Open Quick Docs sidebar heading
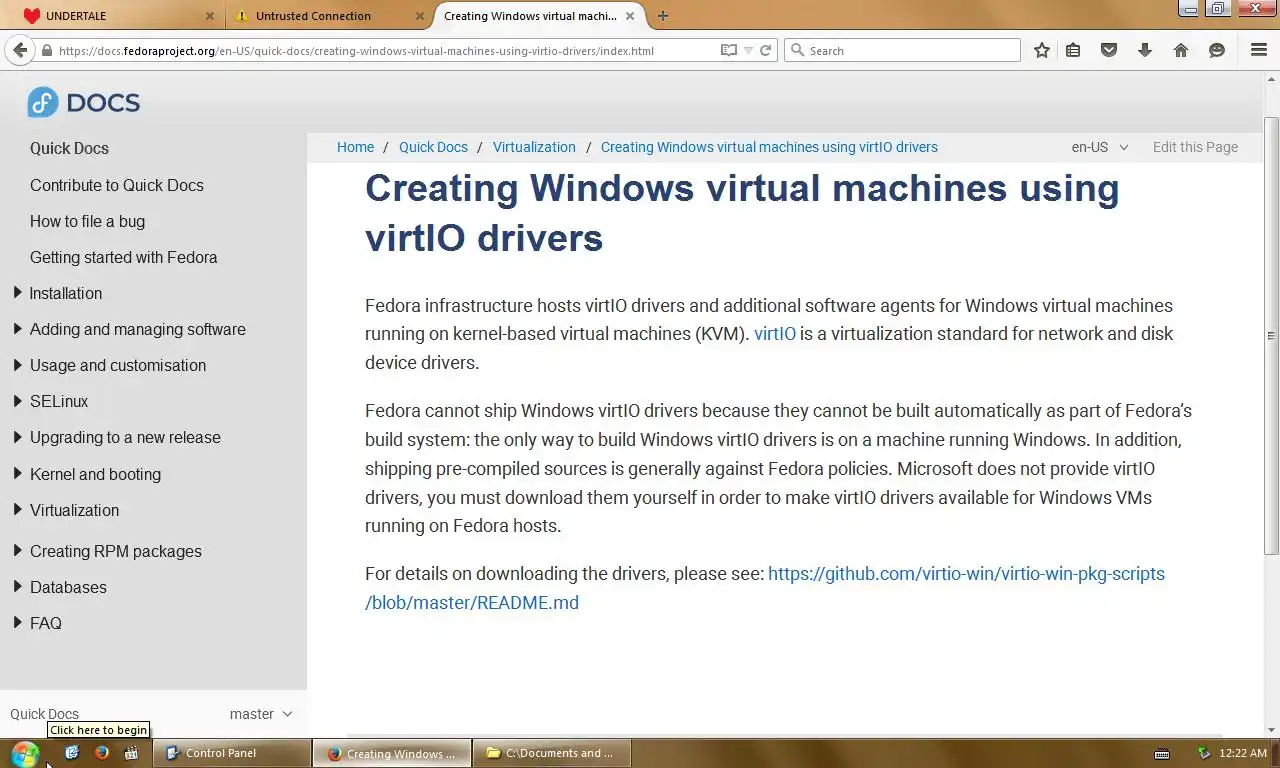This screenshot has width=1280, height=768. (69, 148)
